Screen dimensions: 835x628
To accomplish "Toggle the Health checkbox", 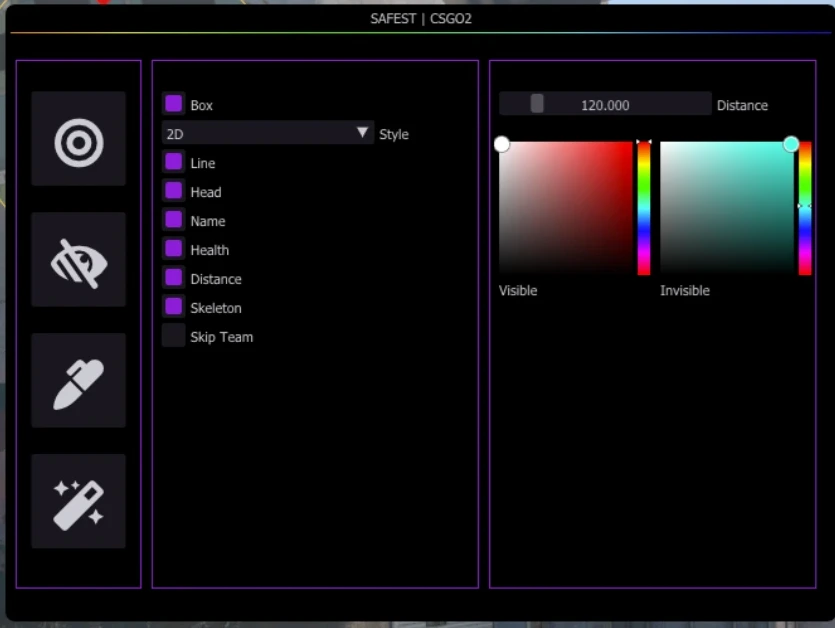I will [174, 249].
